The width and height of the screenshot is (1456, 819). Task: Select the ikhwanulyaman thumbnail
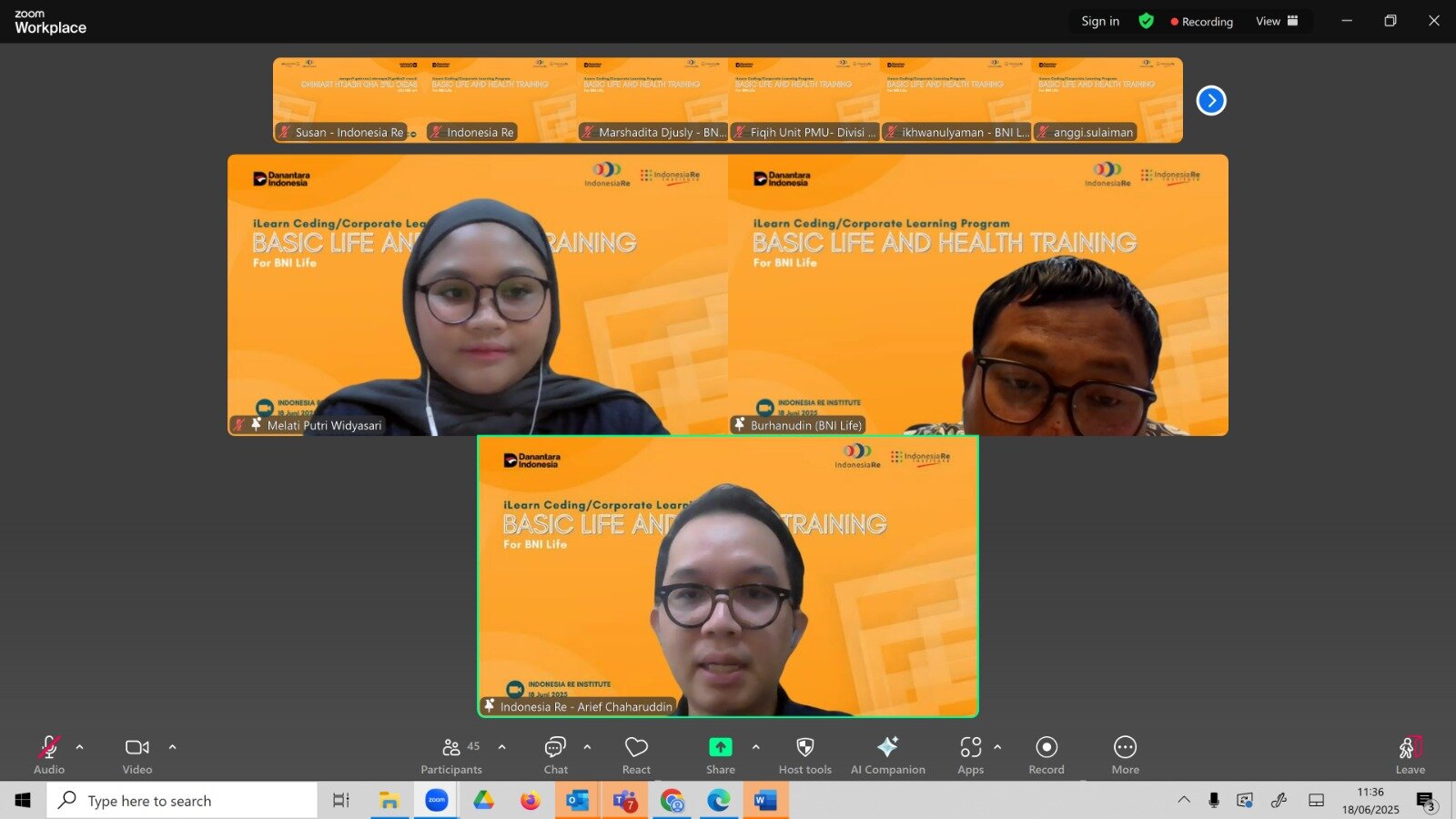pos(956,100)
